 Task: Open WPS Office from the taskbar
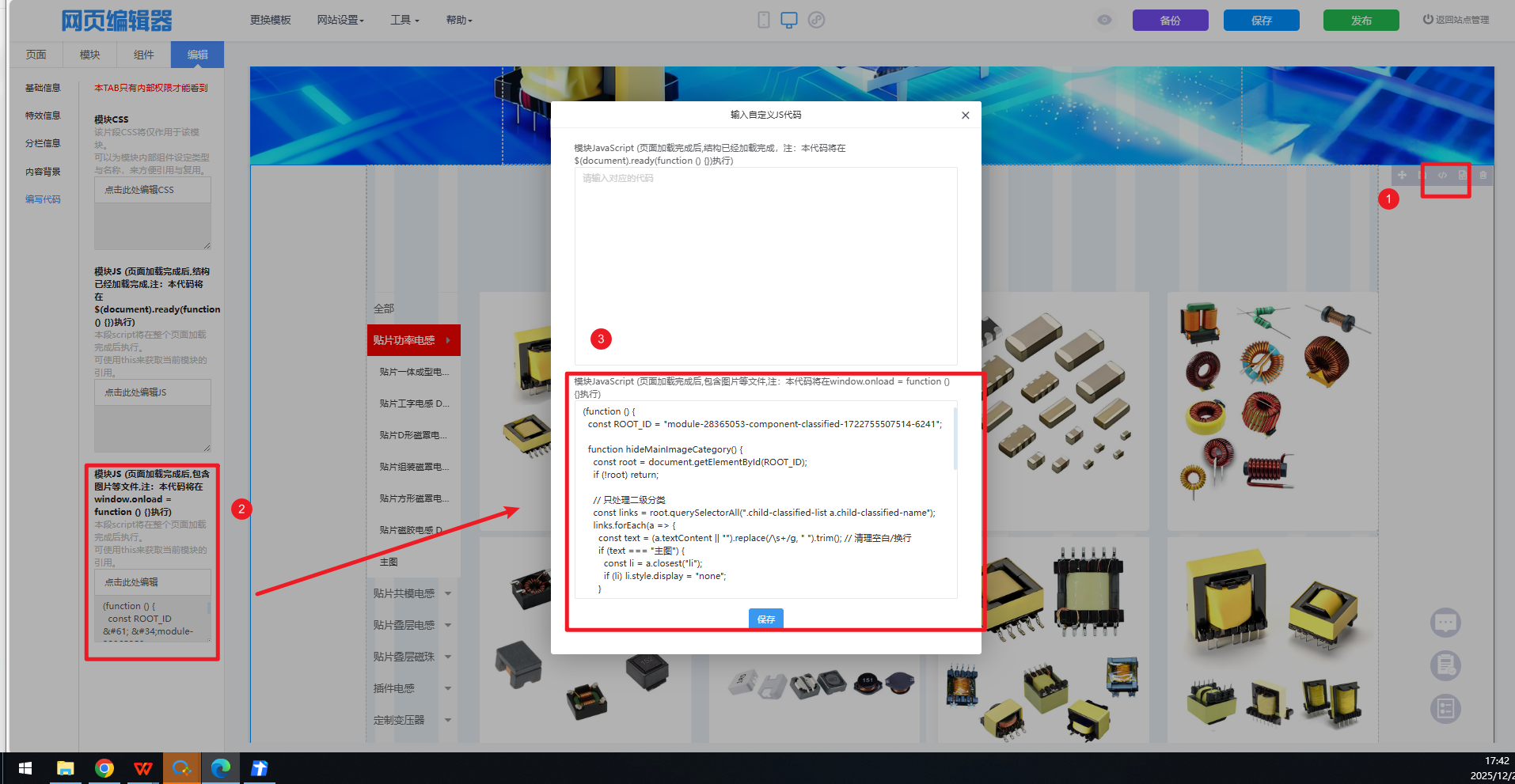(143, 768)
